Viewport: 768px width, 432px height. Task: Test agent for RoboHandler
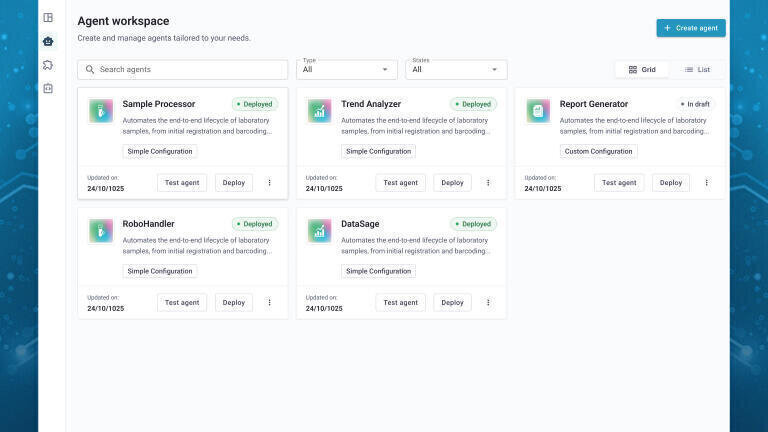(182, 302)
